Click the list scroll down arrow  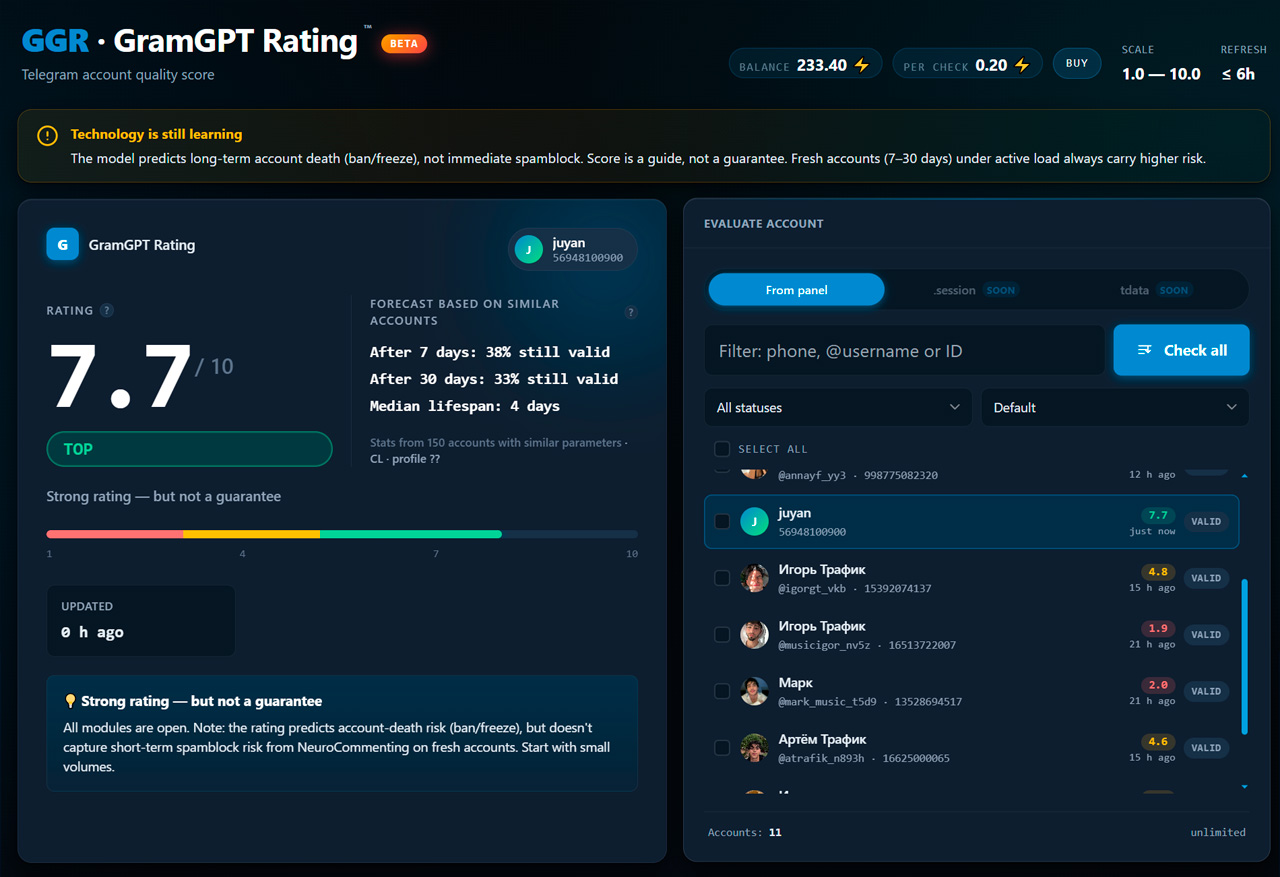[1244, 787]
